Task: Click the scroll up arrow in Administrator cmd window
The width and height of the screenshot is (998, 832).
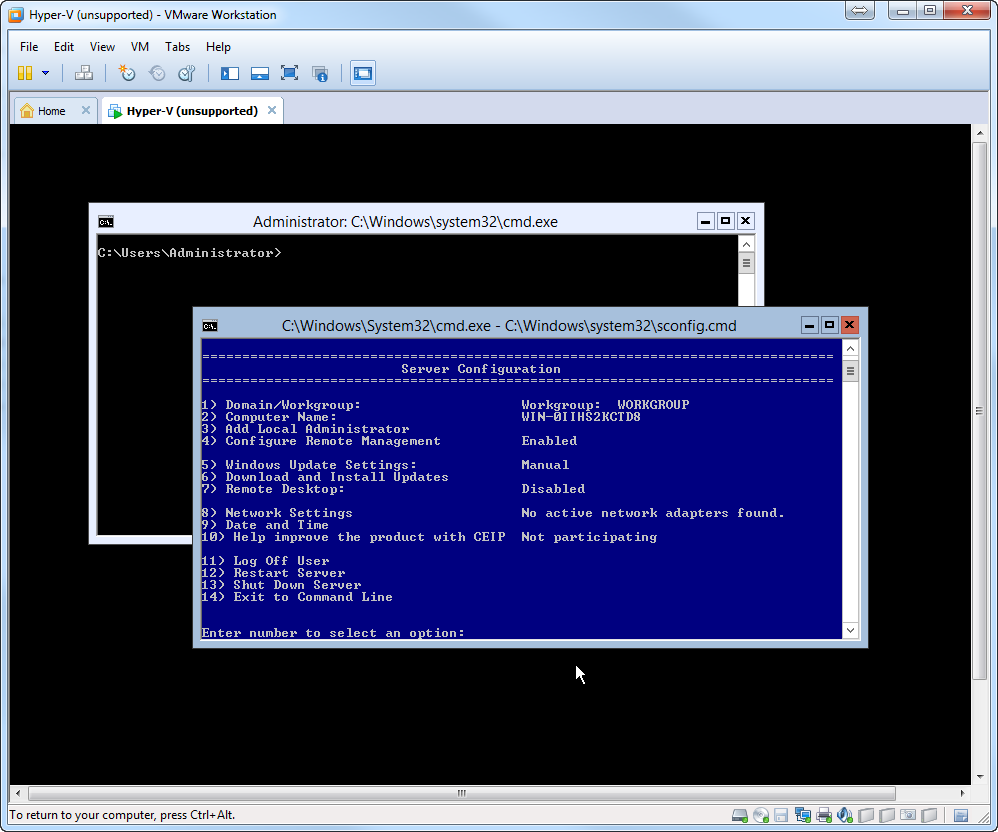Action: pyautogui.click(x=747, y=244)
